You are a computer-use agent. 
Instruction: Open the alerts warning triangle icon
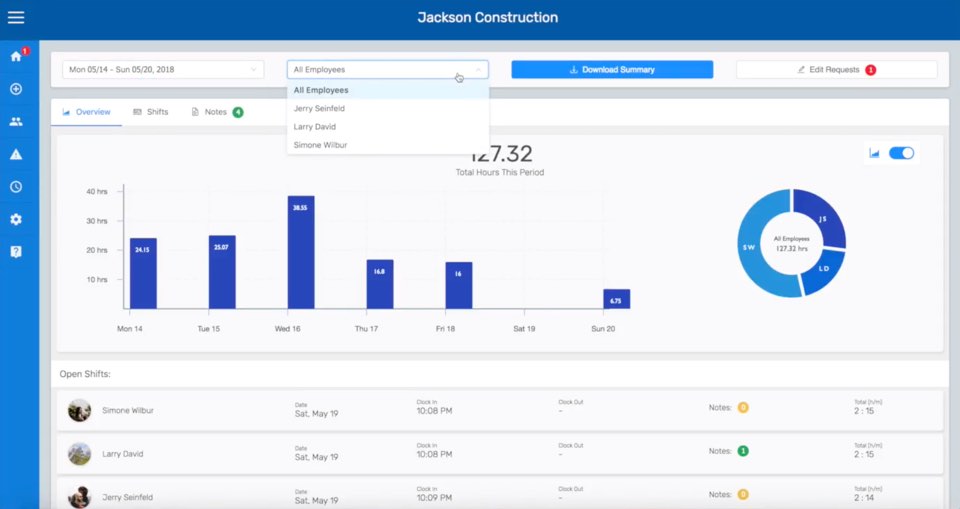pos(16,154)
